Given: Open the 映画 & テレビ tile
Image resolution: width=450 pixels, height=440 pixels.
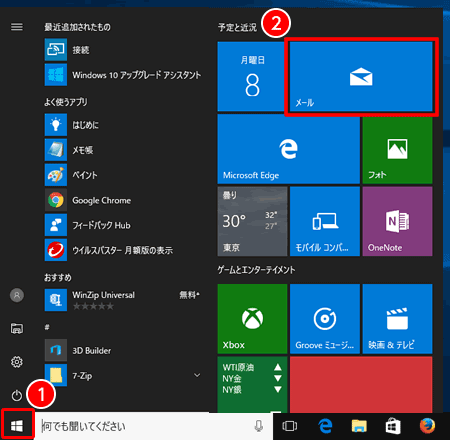Looking at the screenshot, I should coord(397,319).
